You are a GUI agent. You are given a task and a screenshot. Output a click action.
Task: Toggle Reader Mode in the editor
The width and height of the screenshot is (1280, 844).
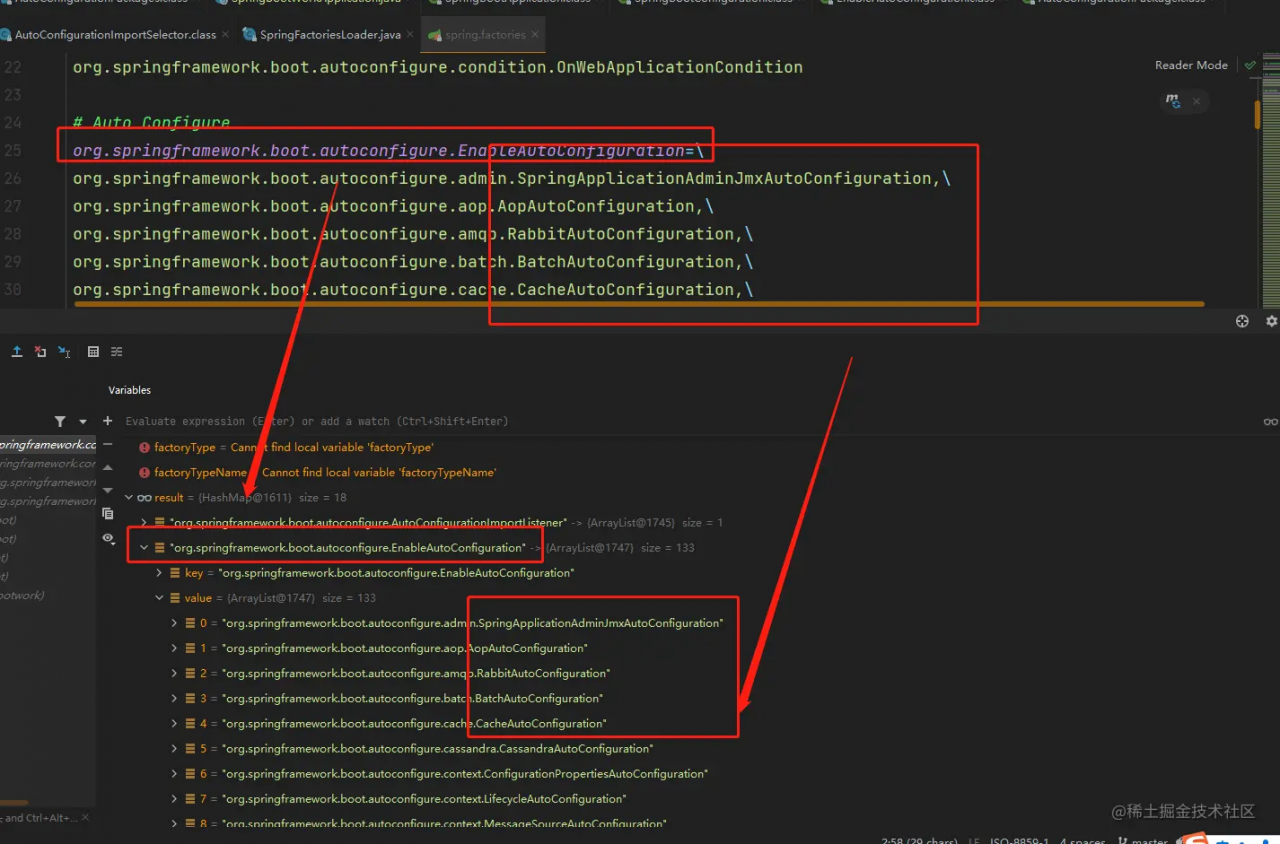click(1191, 65)
